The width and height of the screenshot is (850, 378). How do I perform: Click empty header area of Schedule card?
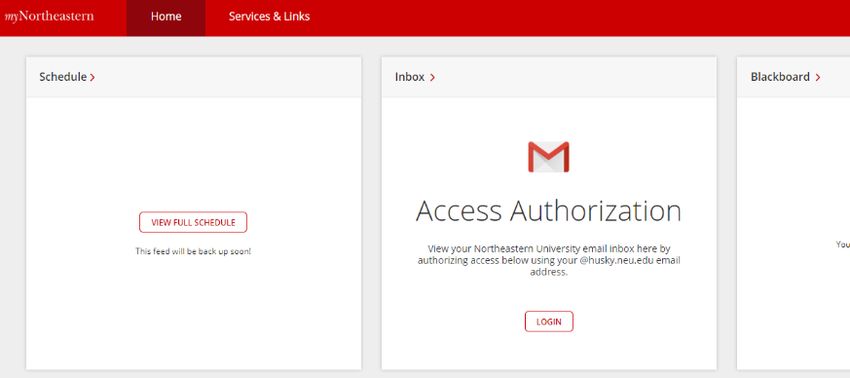[x=228, y=78]
